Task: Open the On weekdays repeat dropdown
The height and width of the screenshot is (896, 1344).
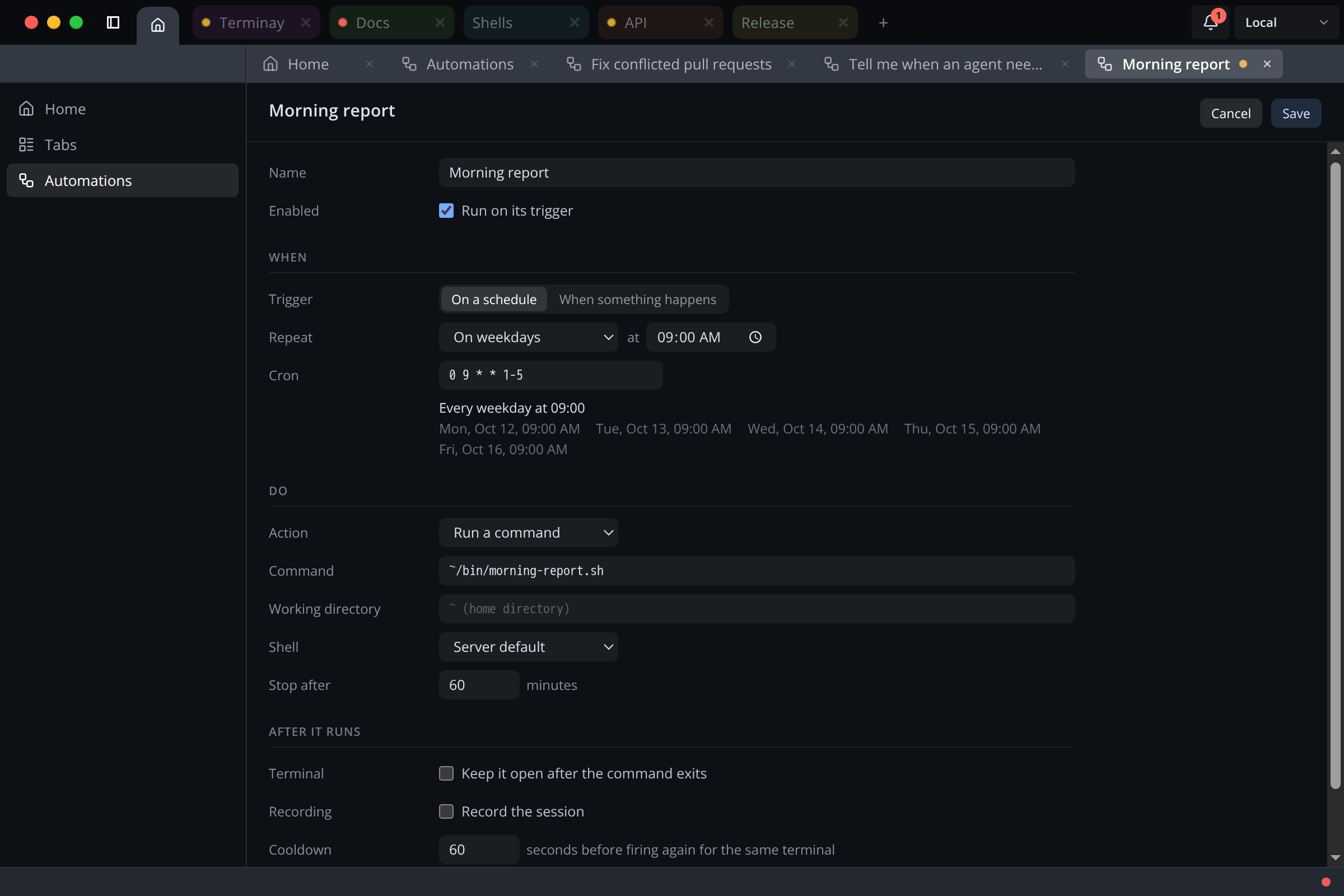Action: [529, 337]
